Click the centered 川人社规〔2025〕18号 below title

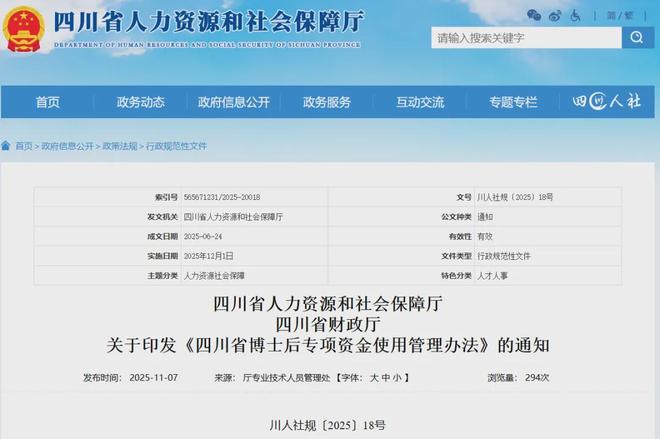click(x=327, y=425)
